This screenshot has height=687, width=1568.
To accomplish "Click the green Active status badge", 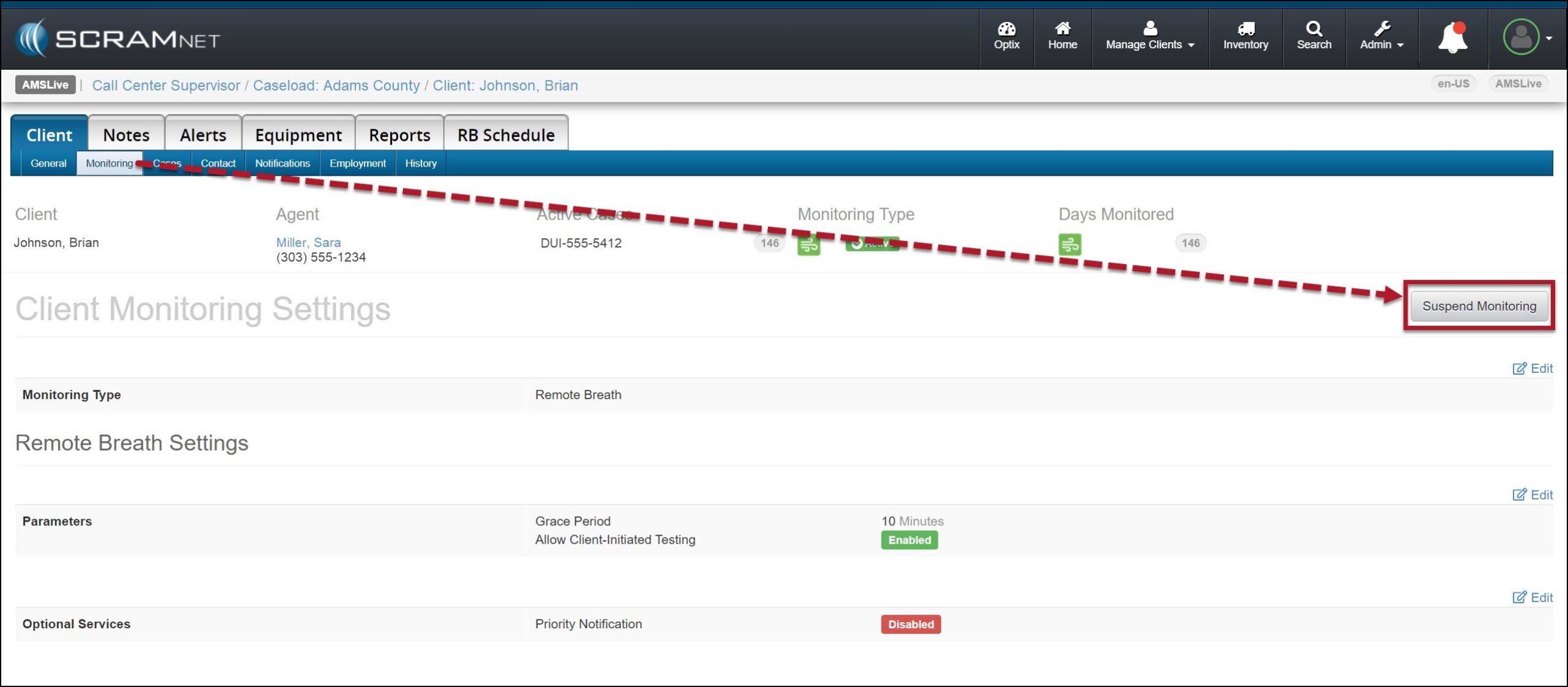I will click(872, 244).
